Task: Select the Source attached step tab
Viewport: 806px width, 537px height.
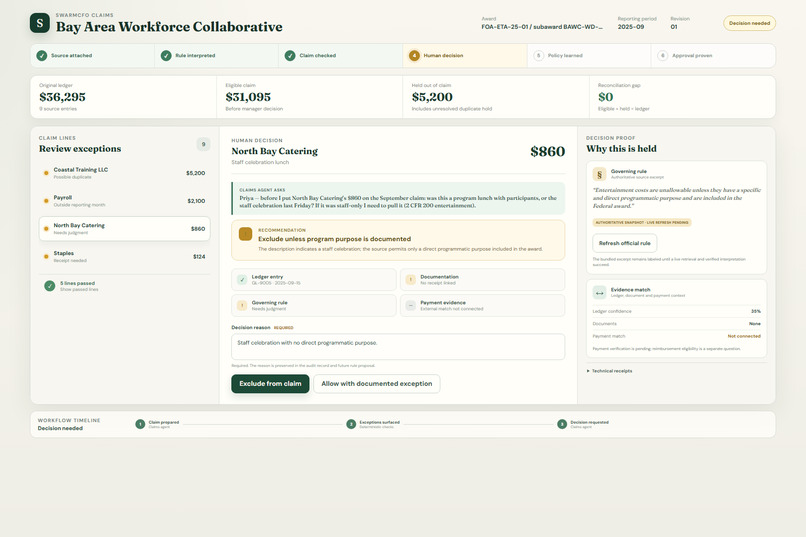Action: (x=93, y=55)
